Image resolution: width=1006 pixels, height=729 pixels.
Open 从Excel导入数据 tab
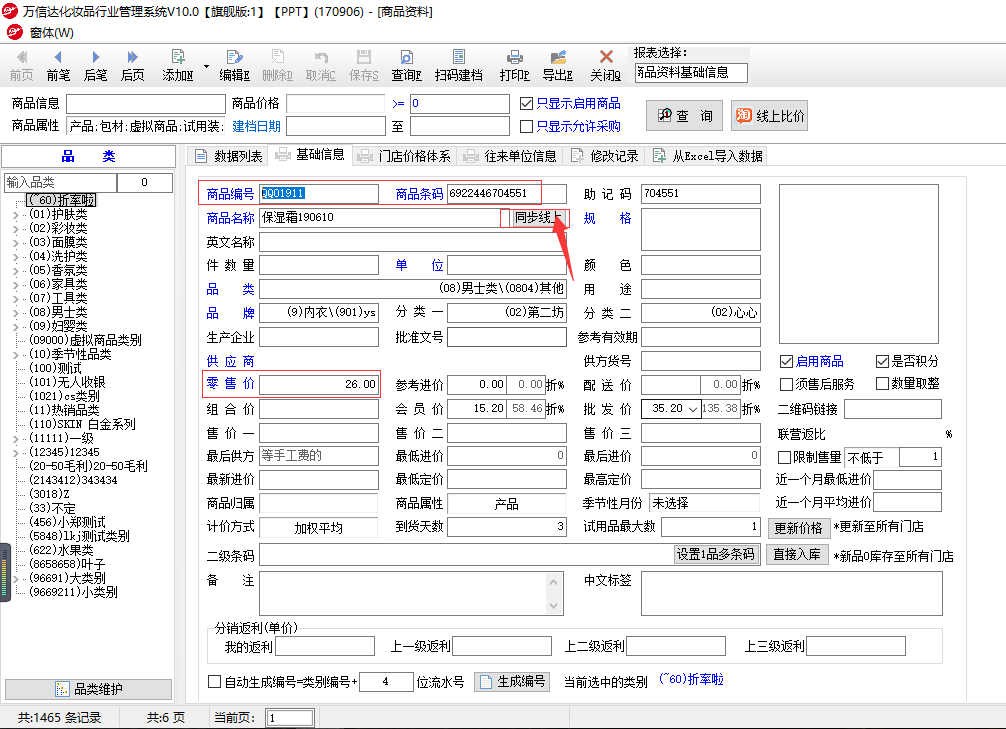pyautogui.click(x=707, y=156)
